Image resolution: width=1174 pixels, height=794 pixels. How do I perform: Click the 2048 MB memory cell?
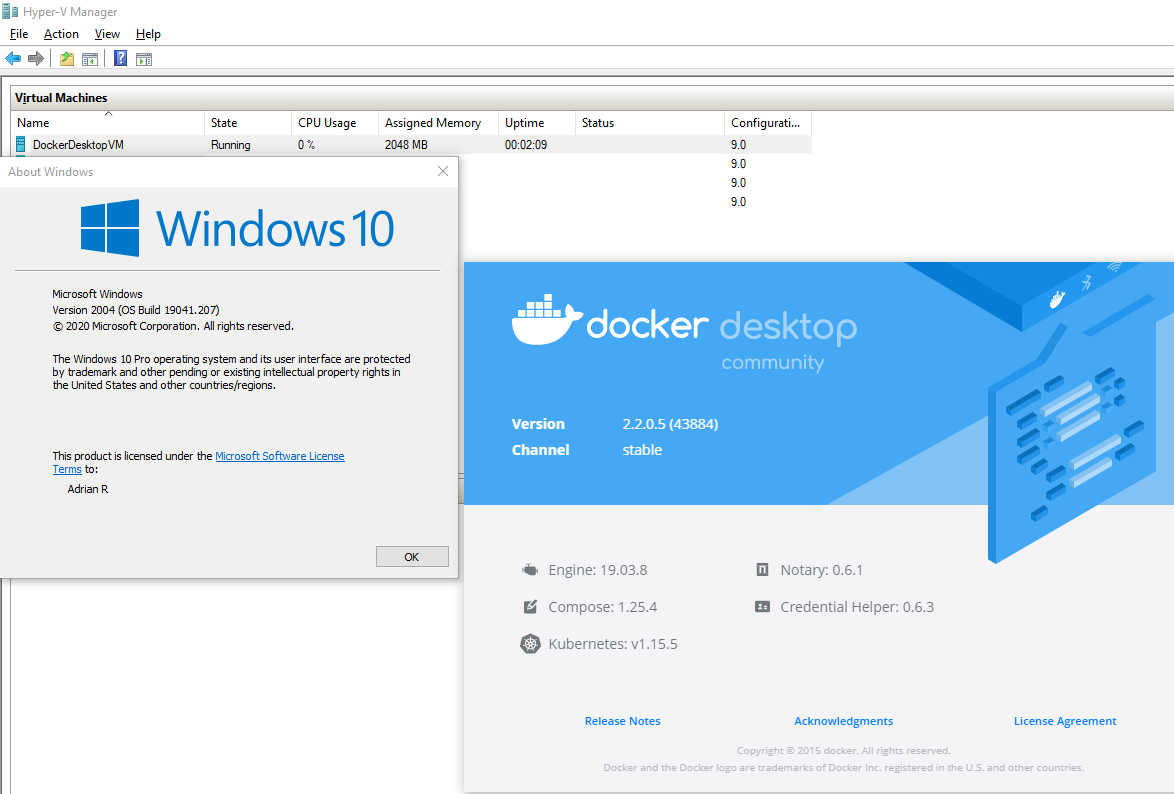tap(406, 145)
